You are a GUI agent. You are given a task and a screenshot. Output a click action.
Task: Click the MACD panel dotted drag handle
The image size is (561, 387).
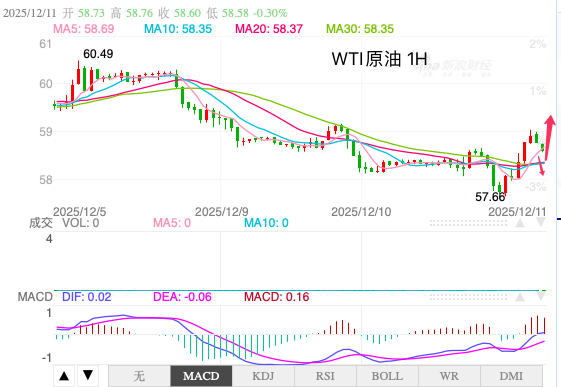pyautogui.click(x=468, y=297)
